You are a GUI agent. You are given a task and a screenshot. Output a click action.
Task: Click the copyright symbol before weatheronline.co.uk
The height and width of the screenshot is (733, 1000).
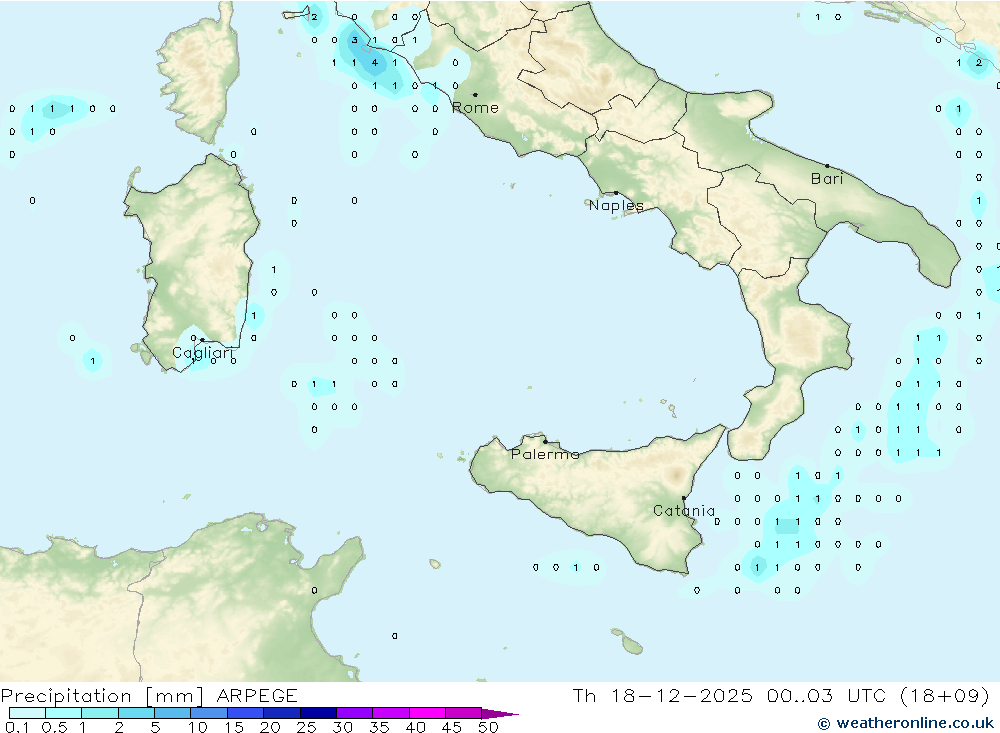click(824, 723)
